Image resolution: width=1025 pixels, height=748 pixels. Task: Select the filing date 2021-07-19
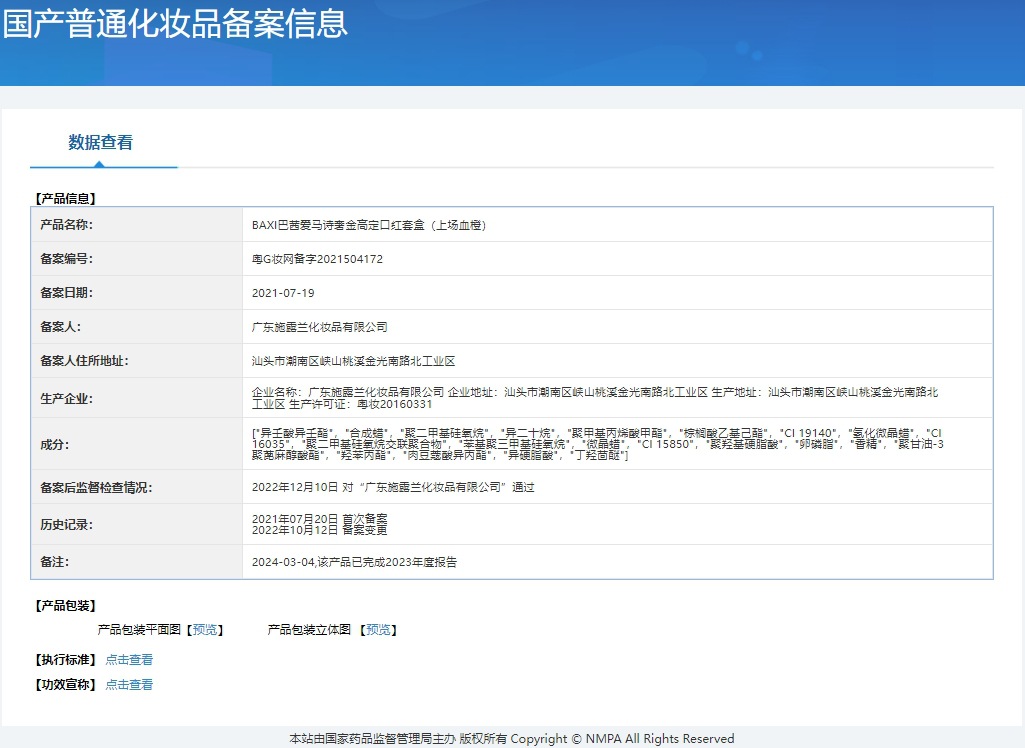283,293
